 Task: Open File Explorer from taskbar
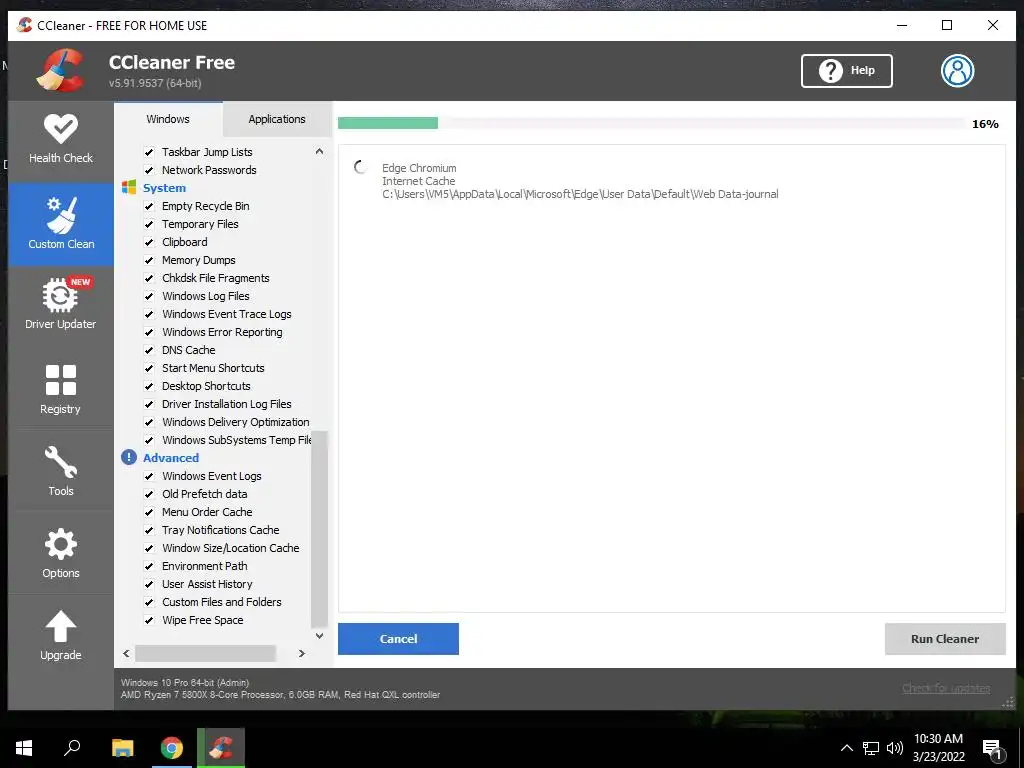(x=122, y=748)
